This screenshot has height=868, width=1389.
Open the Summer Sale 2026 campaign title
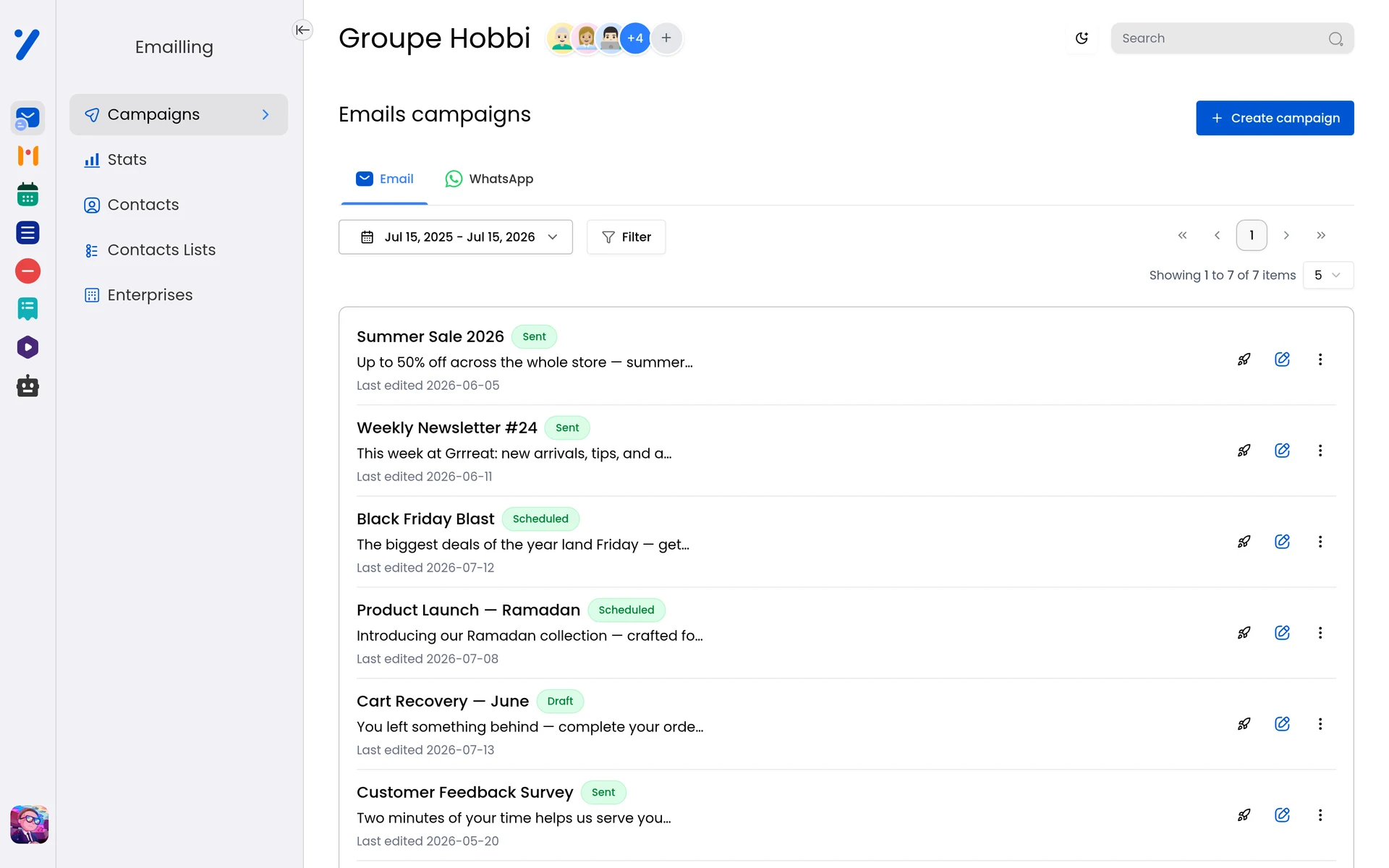[x=430, y=337]
